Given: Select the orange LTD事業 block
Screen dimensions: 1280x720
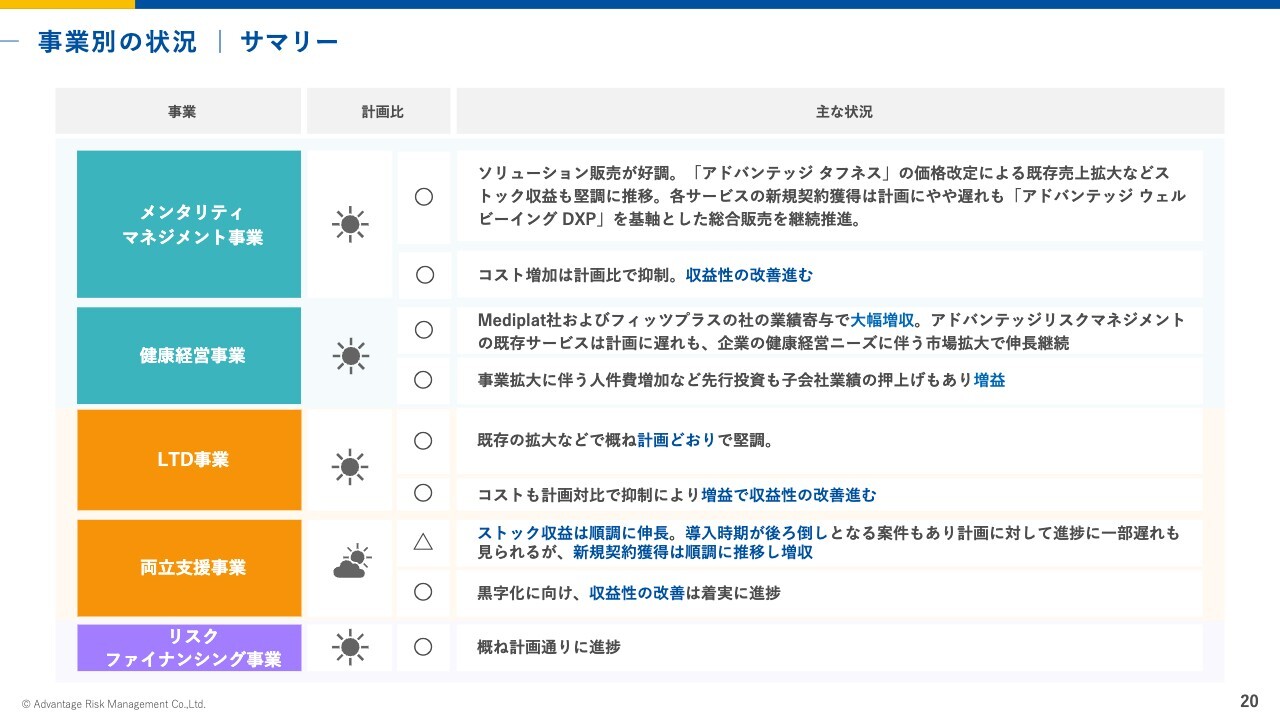Looking at the screenshot, I should [x=189, y=460].
